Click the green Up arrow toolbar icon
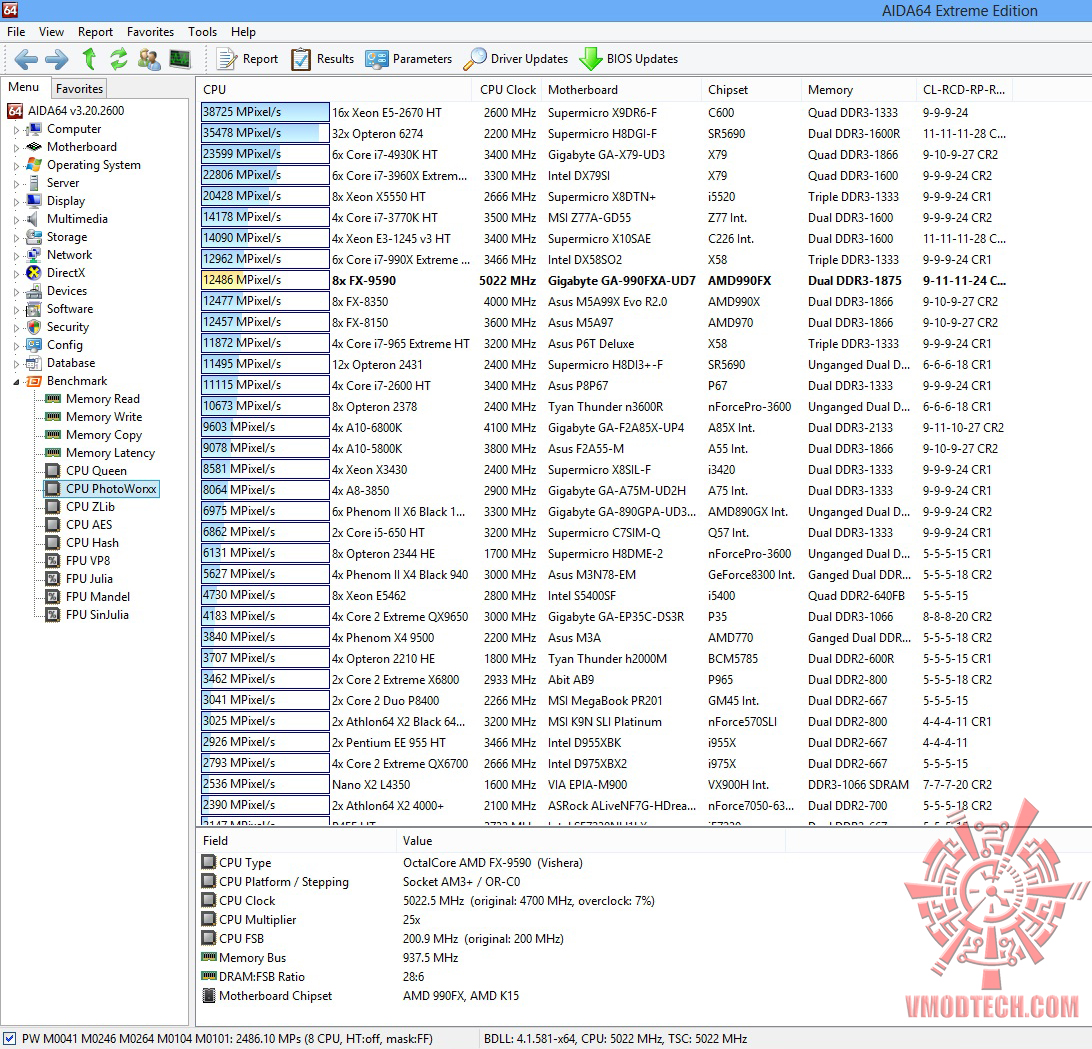Screen dimensions: 1092x1049 (88, 59)
